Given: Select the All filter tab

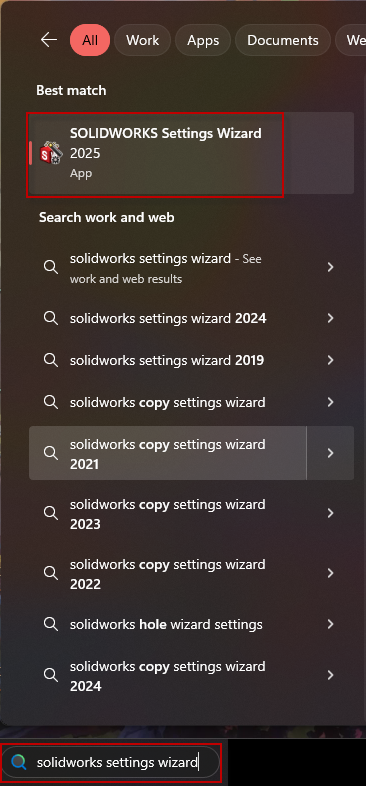Looking at the screenshot, I should pyautogui.click(x=90, y=40).
